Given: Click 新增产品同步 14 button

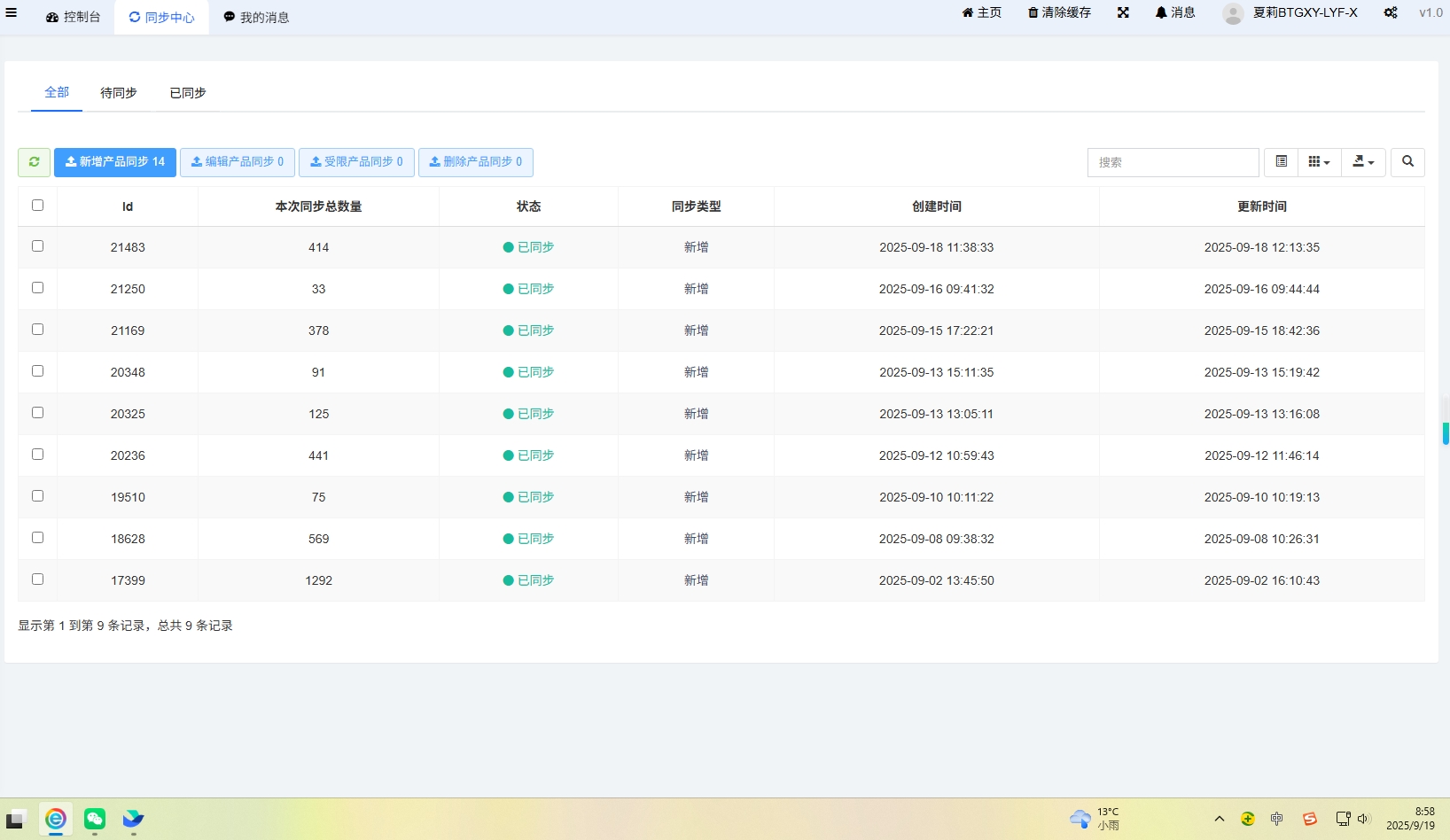Looking at the screenshot, I should 115,162.
